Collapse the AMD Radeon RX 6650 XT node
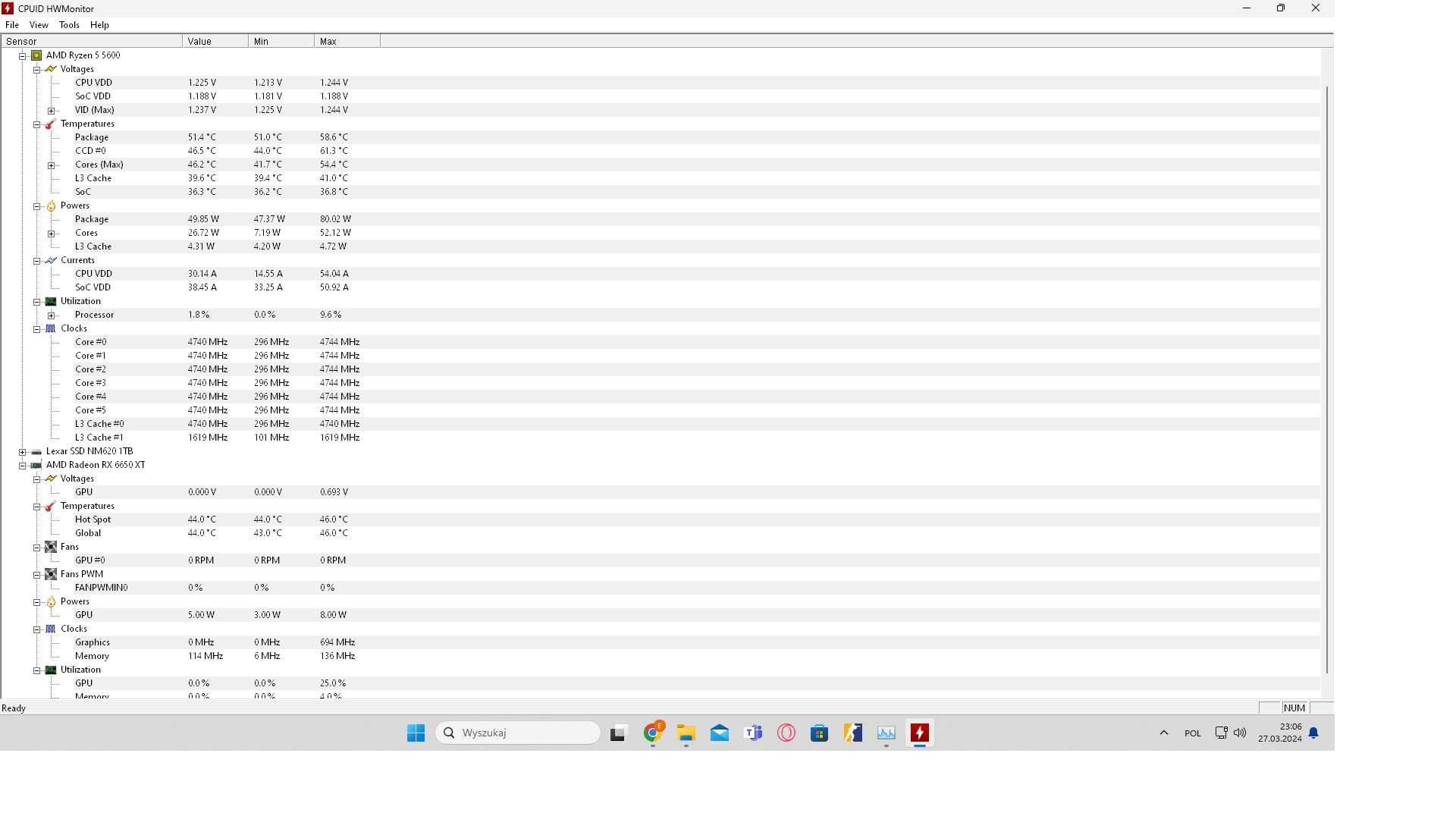The image size is (1456, 816). [23, 465]
